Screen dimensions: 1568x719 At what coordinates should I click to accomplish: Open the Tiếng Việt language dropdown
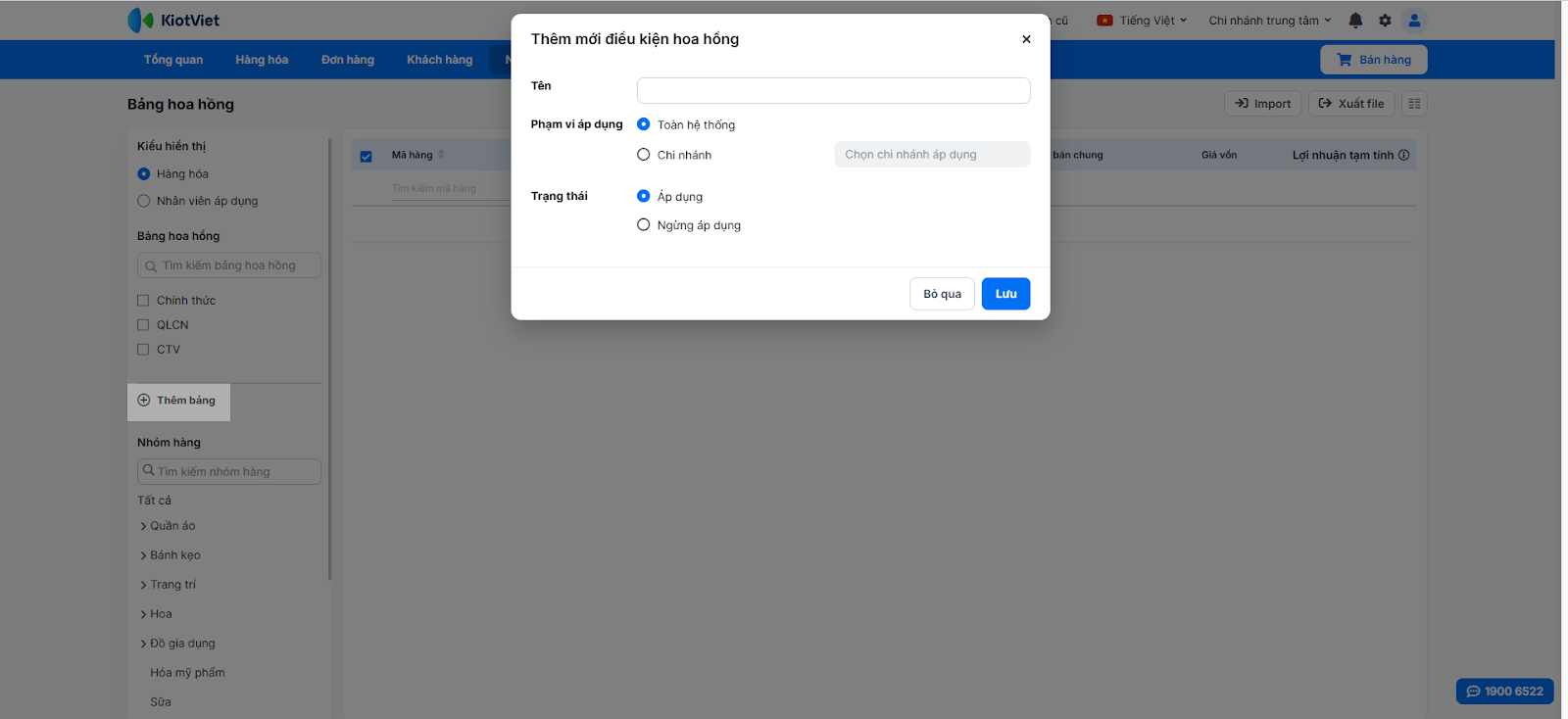(x=1143, y=21)
